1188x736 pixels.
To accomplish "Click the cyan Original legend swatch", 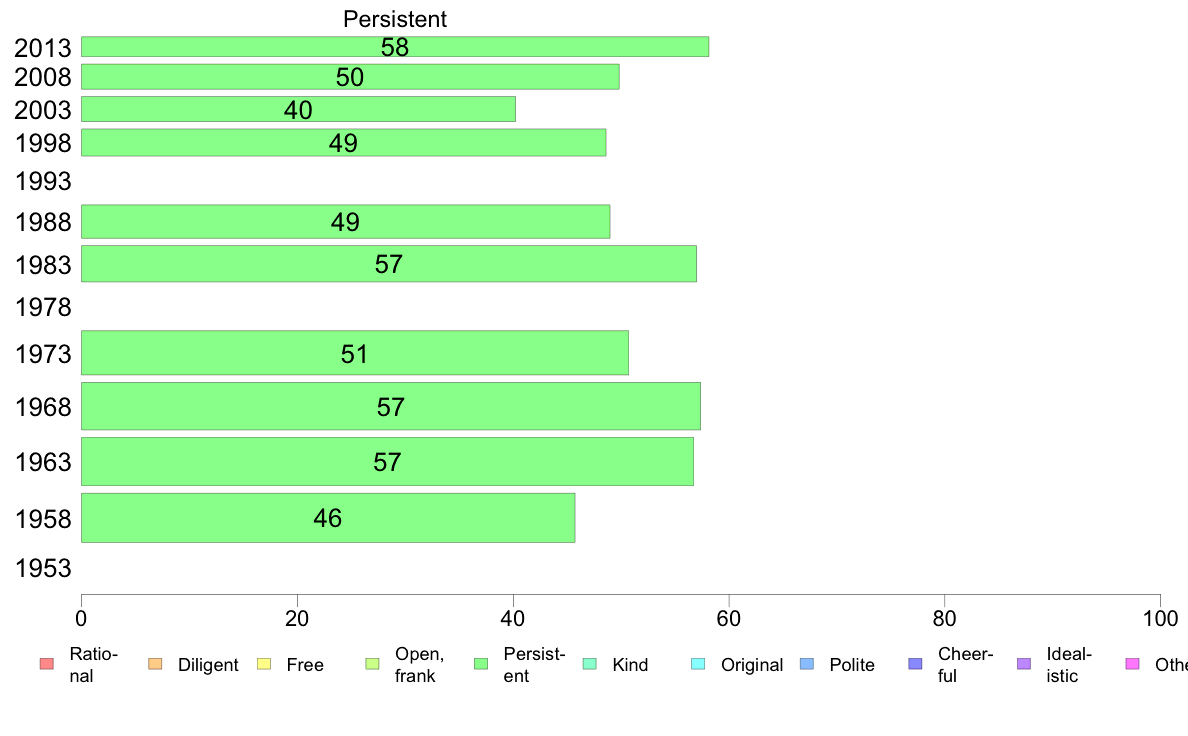I will [698, 664].
